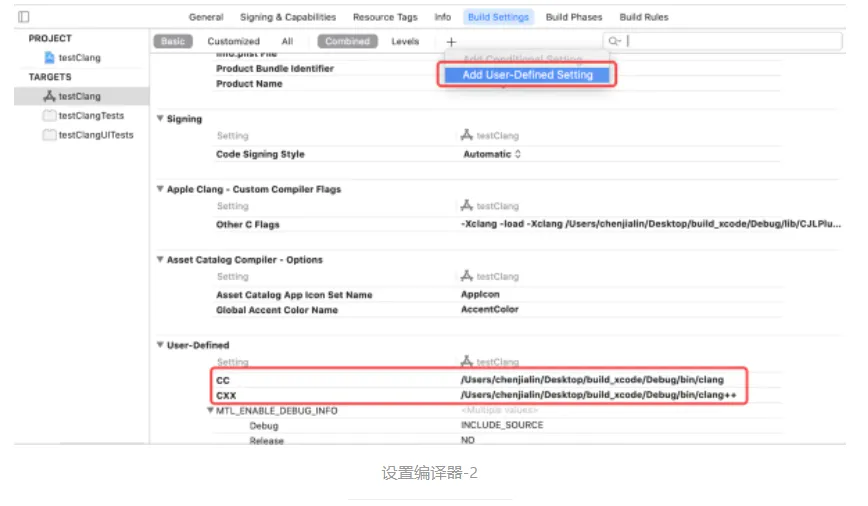Select testClangUITests target

pyautogui.click(x=96, y=135)
